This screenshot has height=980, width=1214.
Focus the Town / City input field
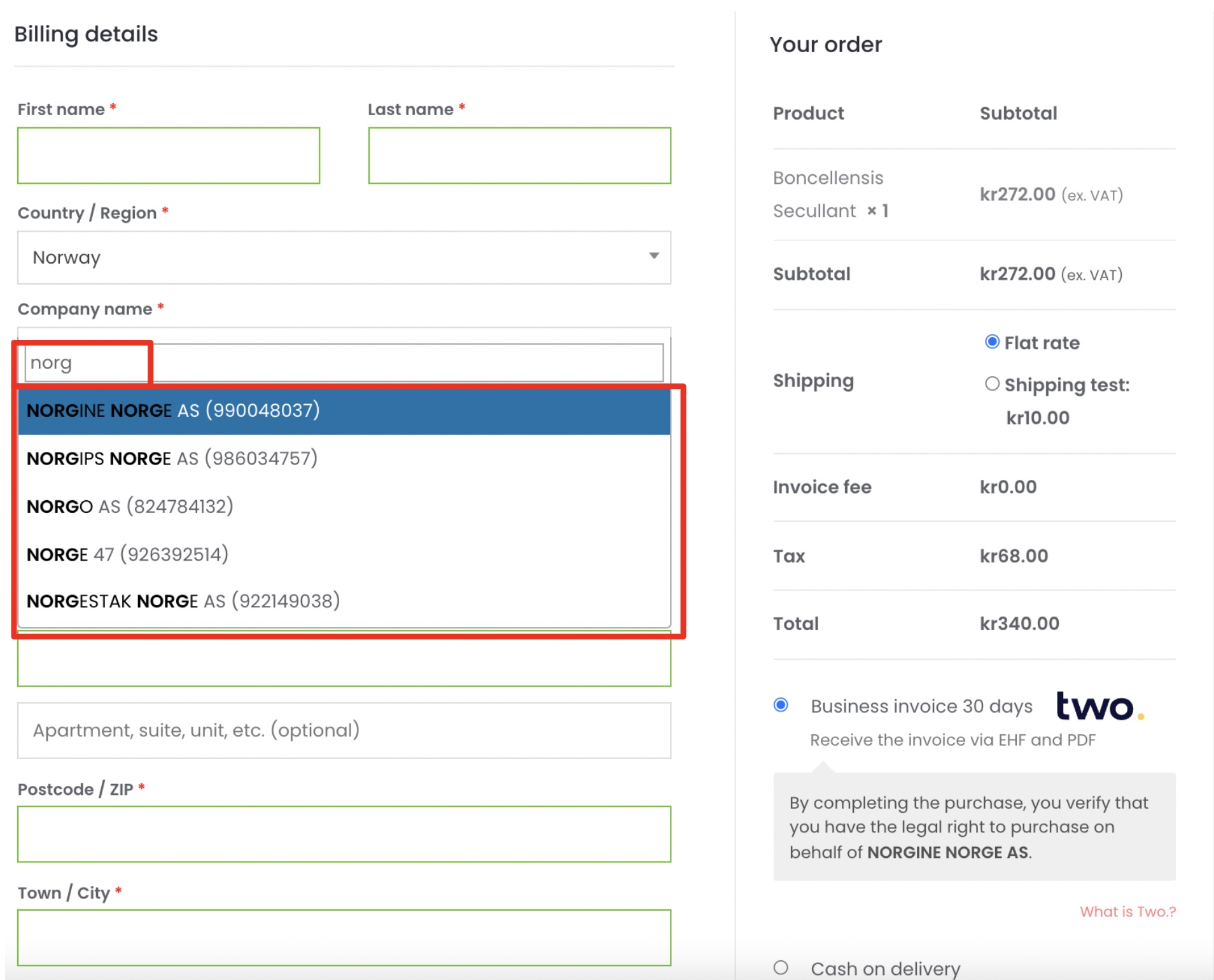[344, 937]
